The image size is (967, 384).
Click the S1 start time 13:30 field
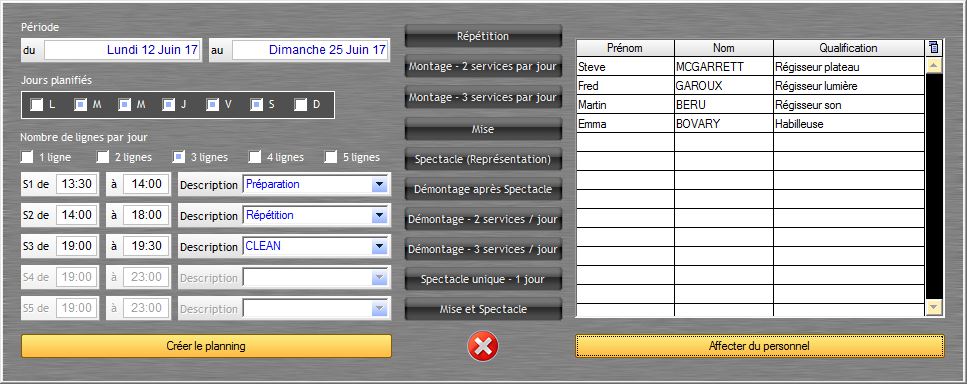pos(76,184)
